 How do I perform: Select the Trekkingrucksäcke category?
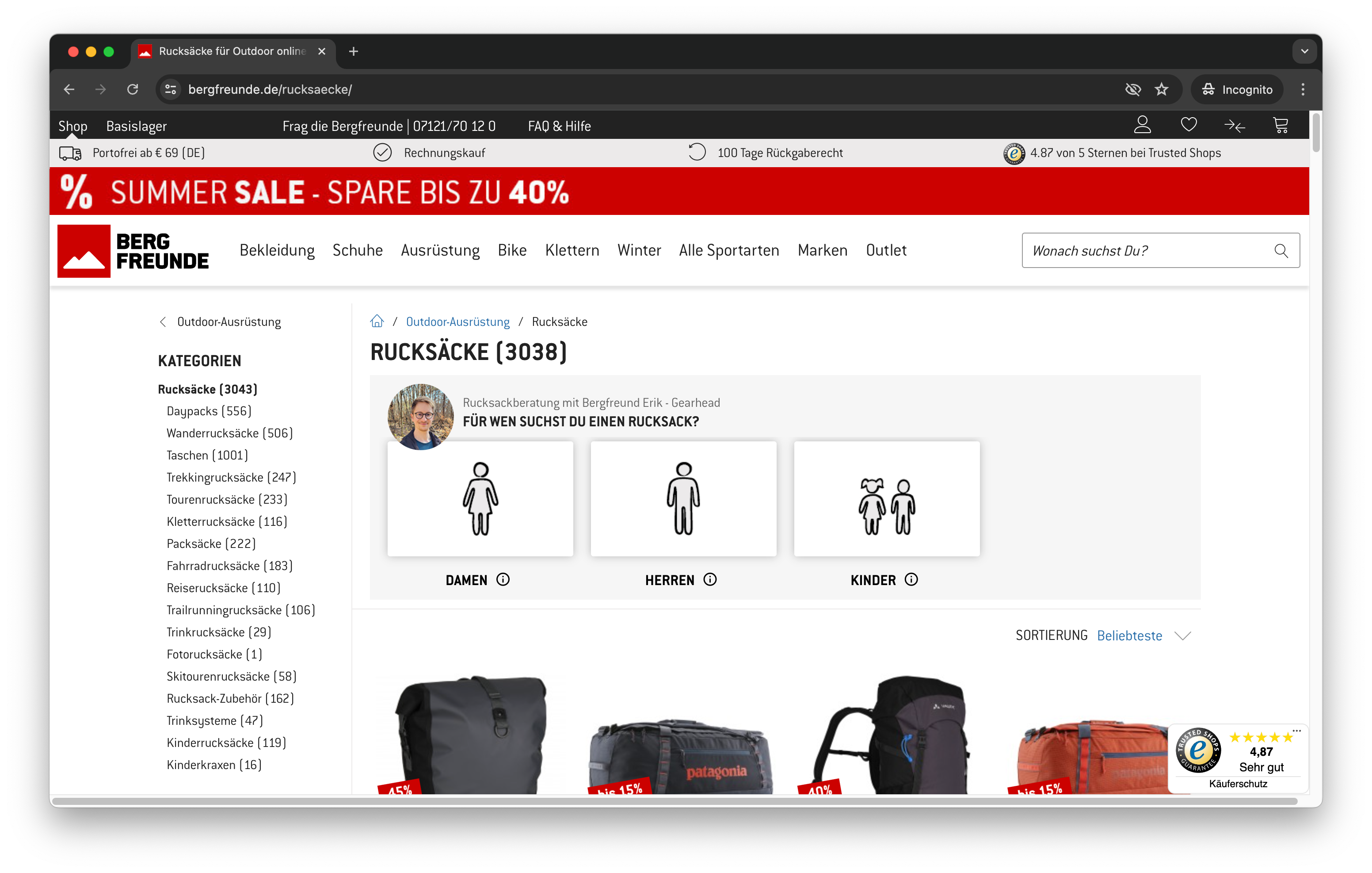click(231, 477)
